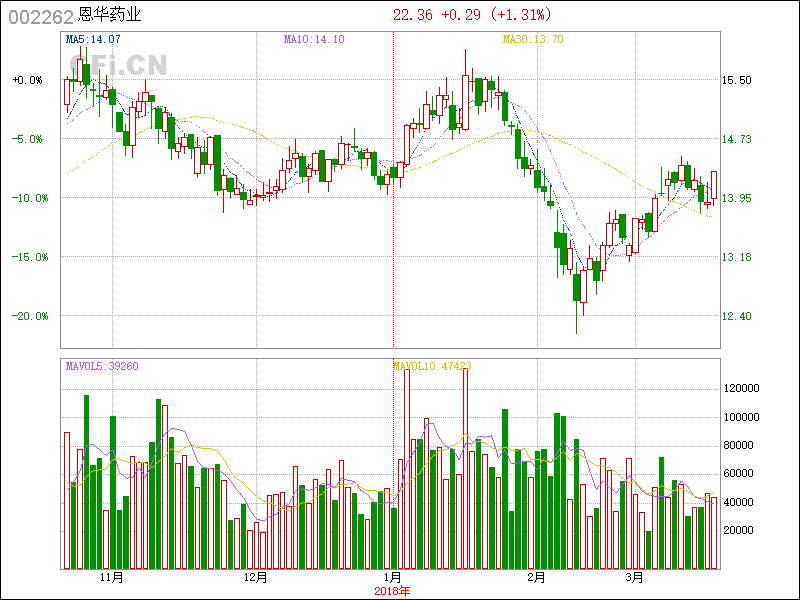Click the 120000 volume axis label
The height and width of the screenshot is (600, 800).
pyautogui.click(x=743, y=388)
